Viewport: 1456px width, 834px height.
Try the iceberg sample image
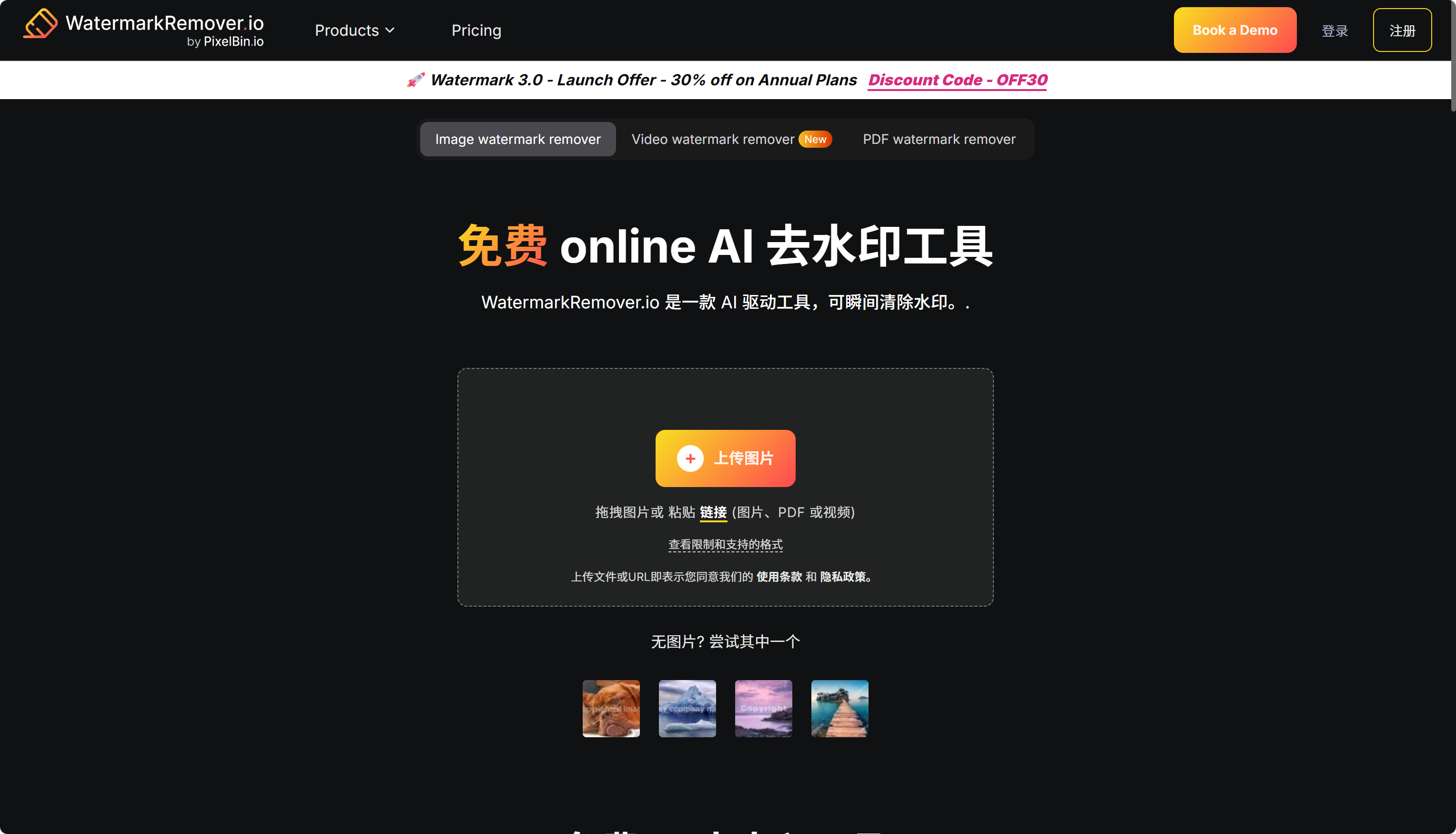click(x=687, y=709)
